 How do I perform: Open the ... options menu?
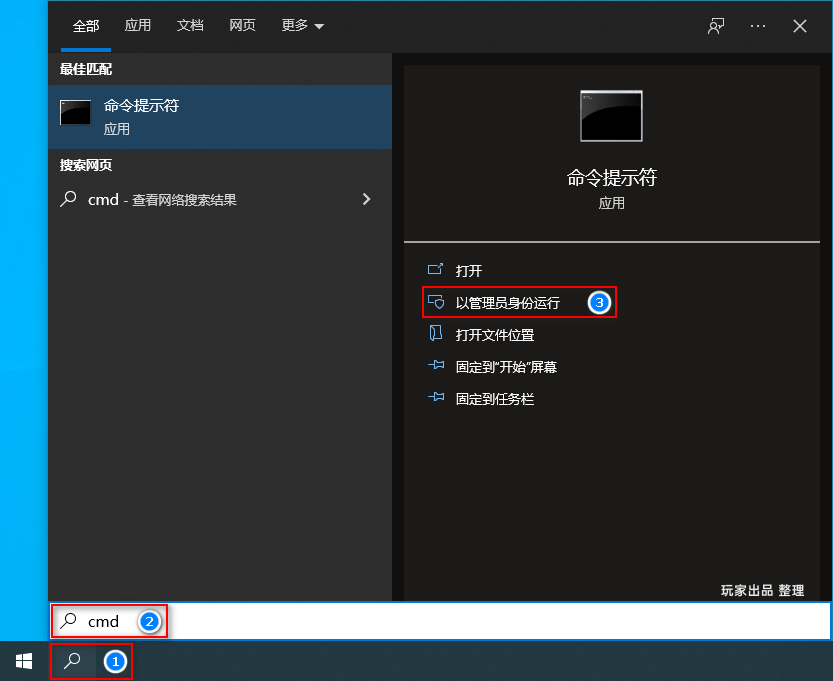[x=757, y=26]
